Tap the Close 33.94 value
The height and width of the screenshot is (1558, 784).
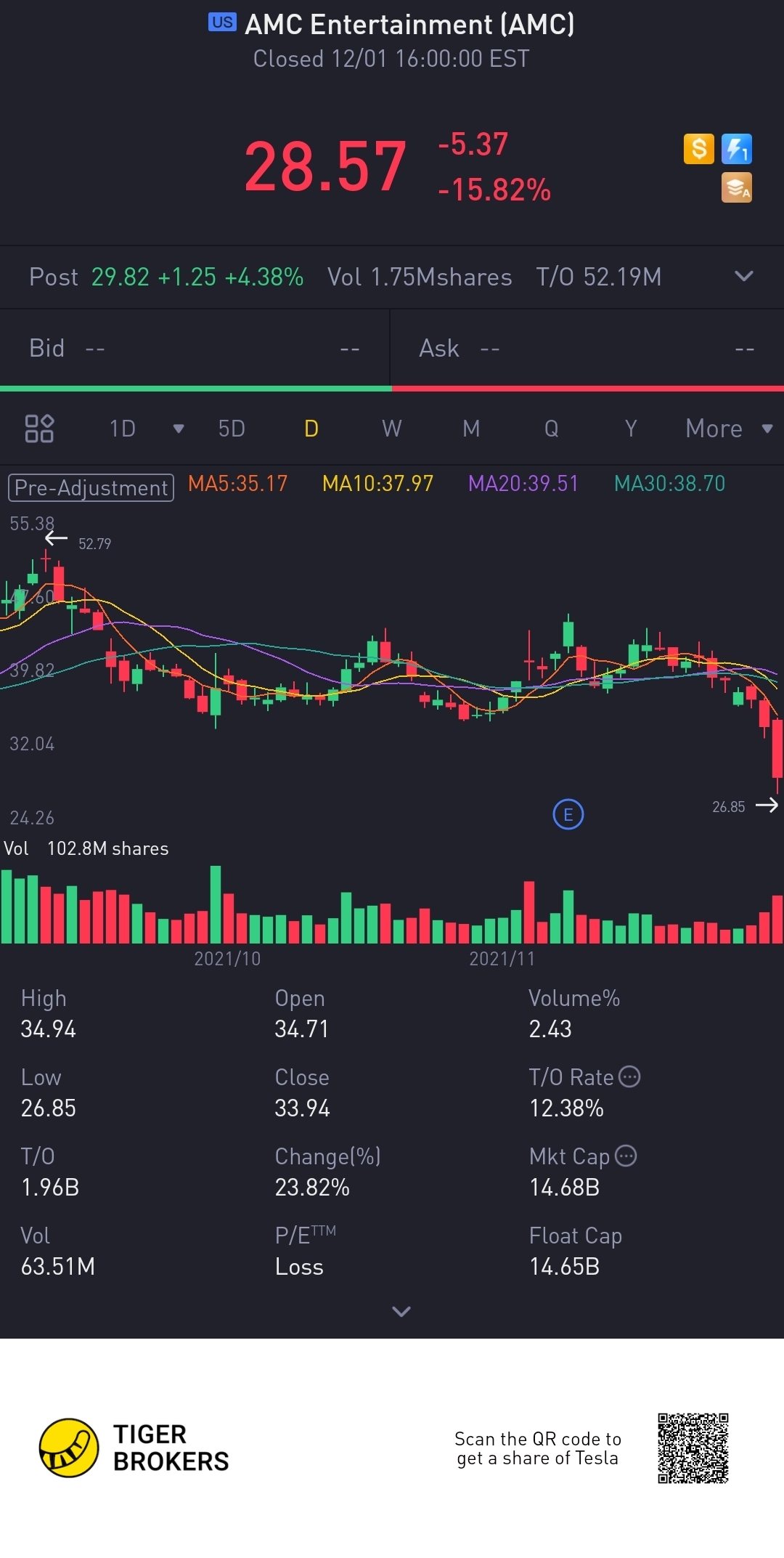(302, 1108)
